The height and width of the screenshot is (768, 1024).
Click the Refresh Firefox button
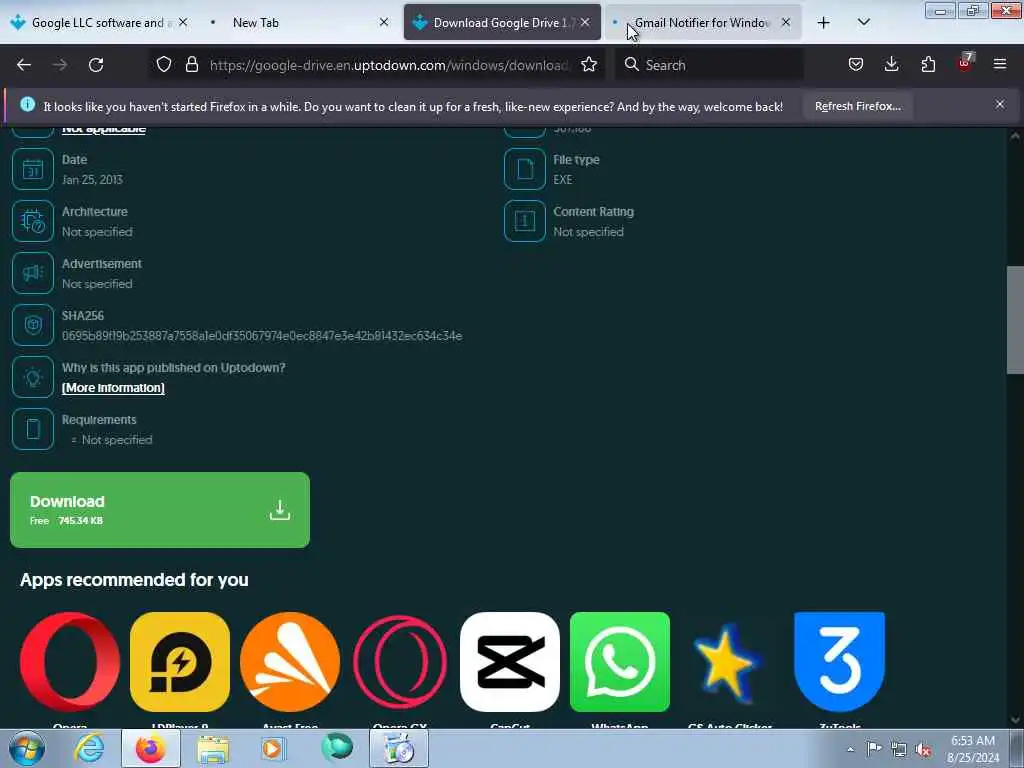point(857,106)
